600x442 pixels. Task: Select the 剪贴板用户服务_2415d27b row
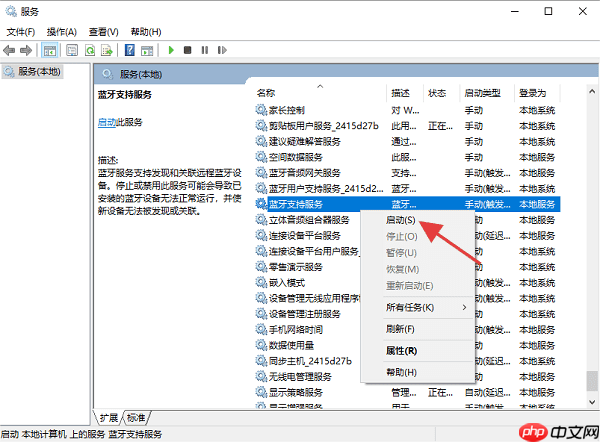click(x=407, y=126)
